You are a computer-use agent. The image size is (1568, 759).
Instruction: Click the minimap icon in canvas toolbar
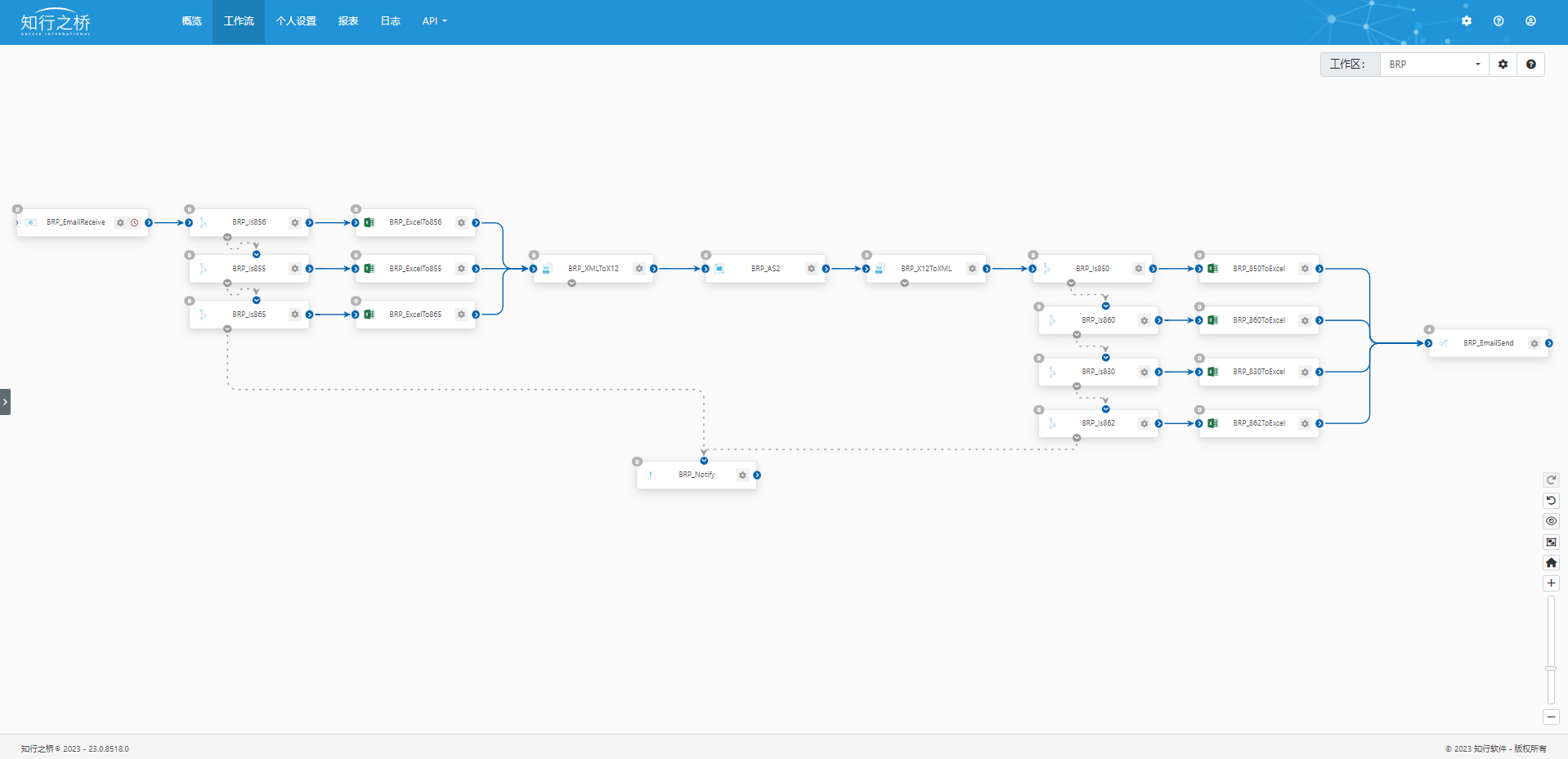click(x=1551, y=542)
